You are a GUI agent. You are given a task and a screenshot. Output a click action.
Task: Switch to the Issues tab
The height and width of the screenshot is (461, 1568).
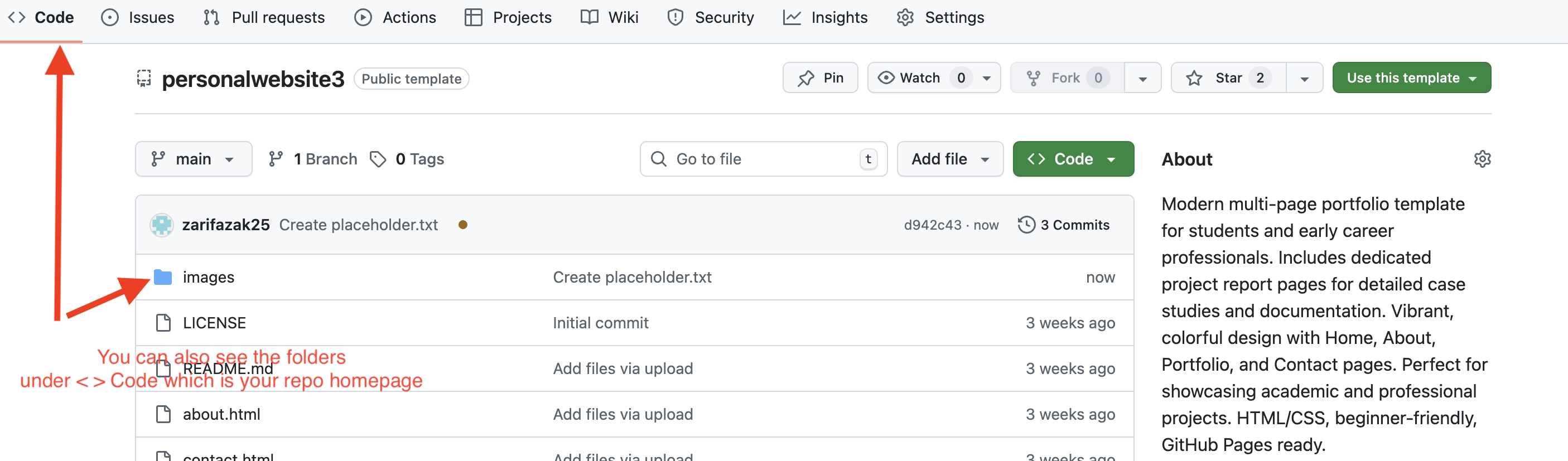tap(138, 18)
